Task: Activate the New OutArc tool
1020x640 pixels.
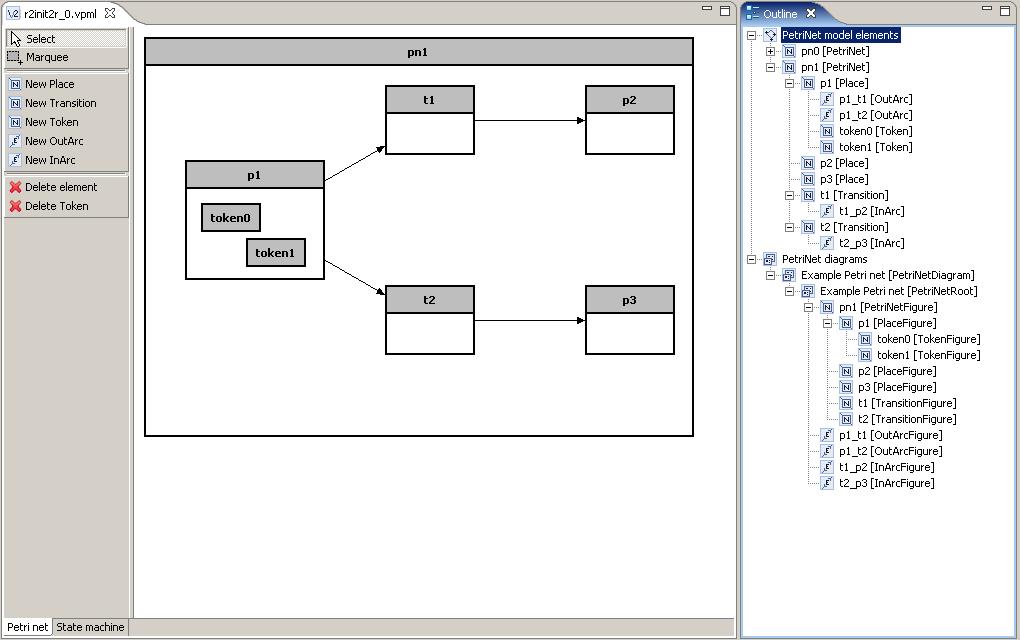Action: (x=66, y=140)
